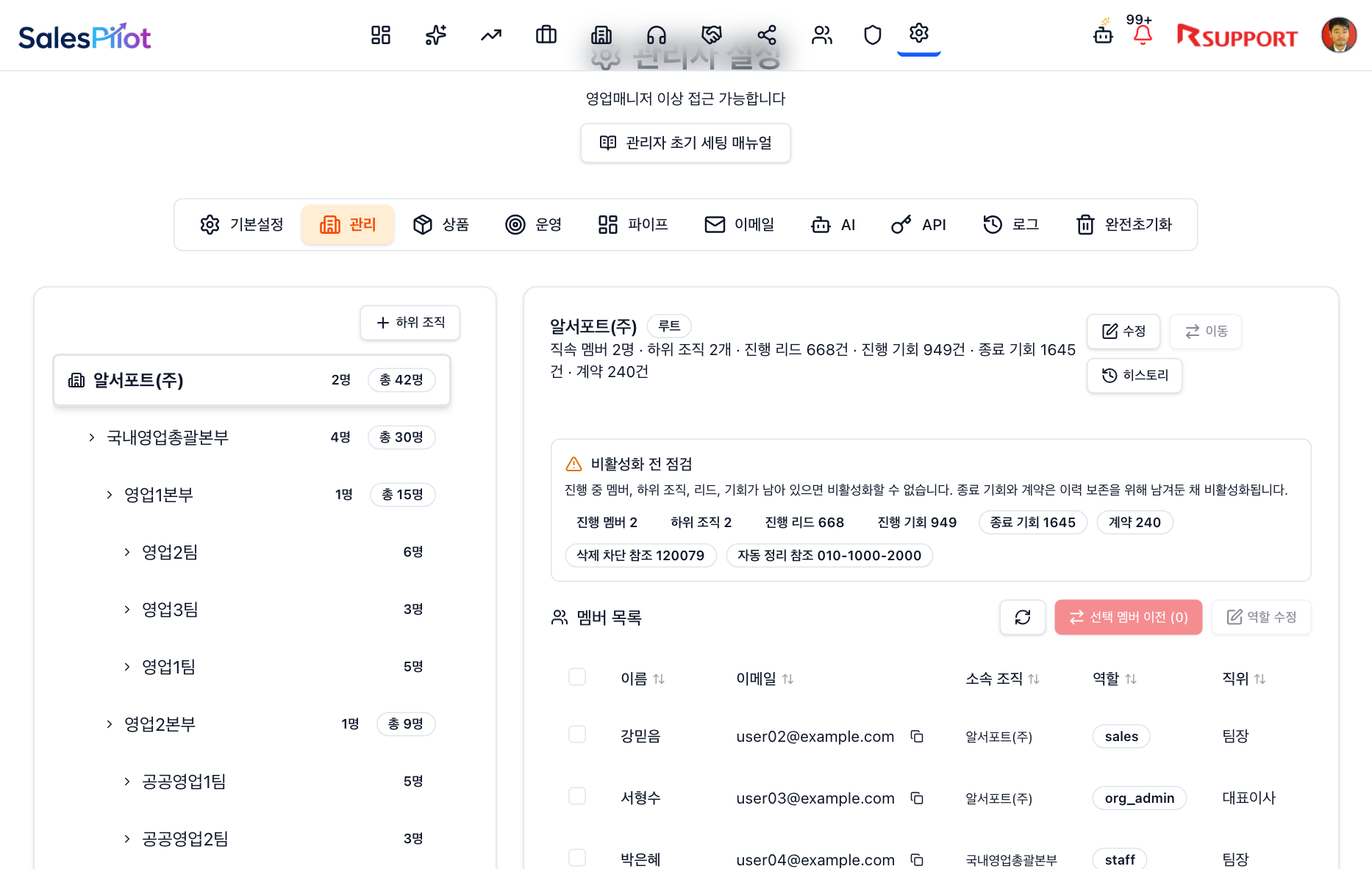Image resolution: width=1372 pixels, height=869 pixels.
Task: Select the header checkbox in the member list
Action: 577,676
